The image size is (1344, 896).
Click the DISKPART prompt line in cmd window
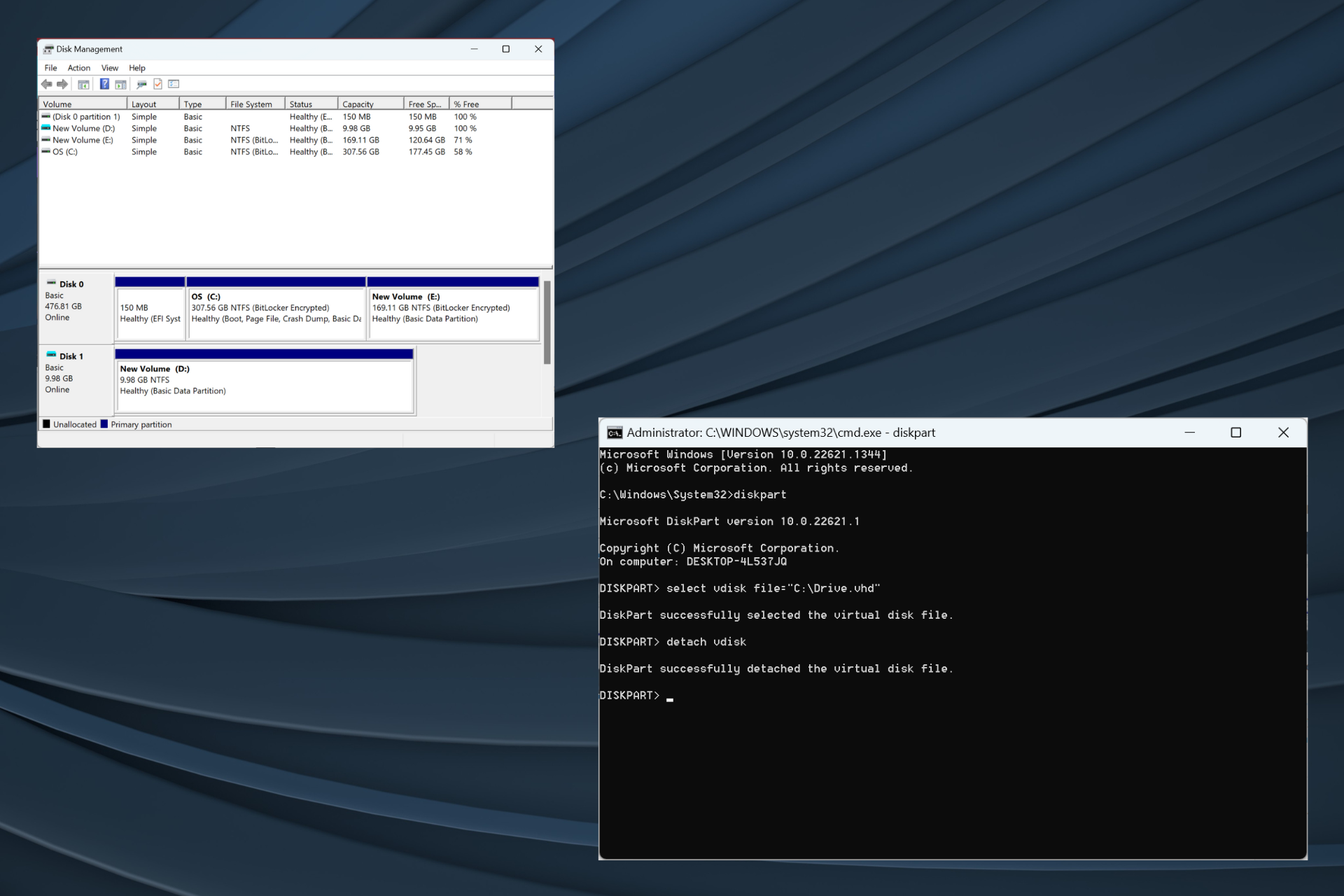click(636, 695)
